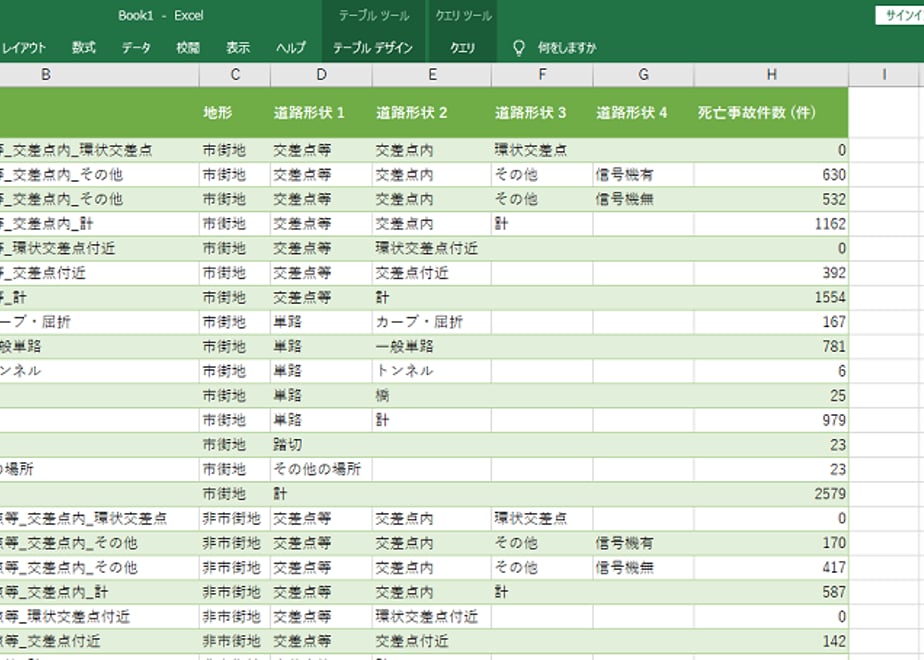
Task: Click 計 in column D of 2579 row
Action: [321, 494]
